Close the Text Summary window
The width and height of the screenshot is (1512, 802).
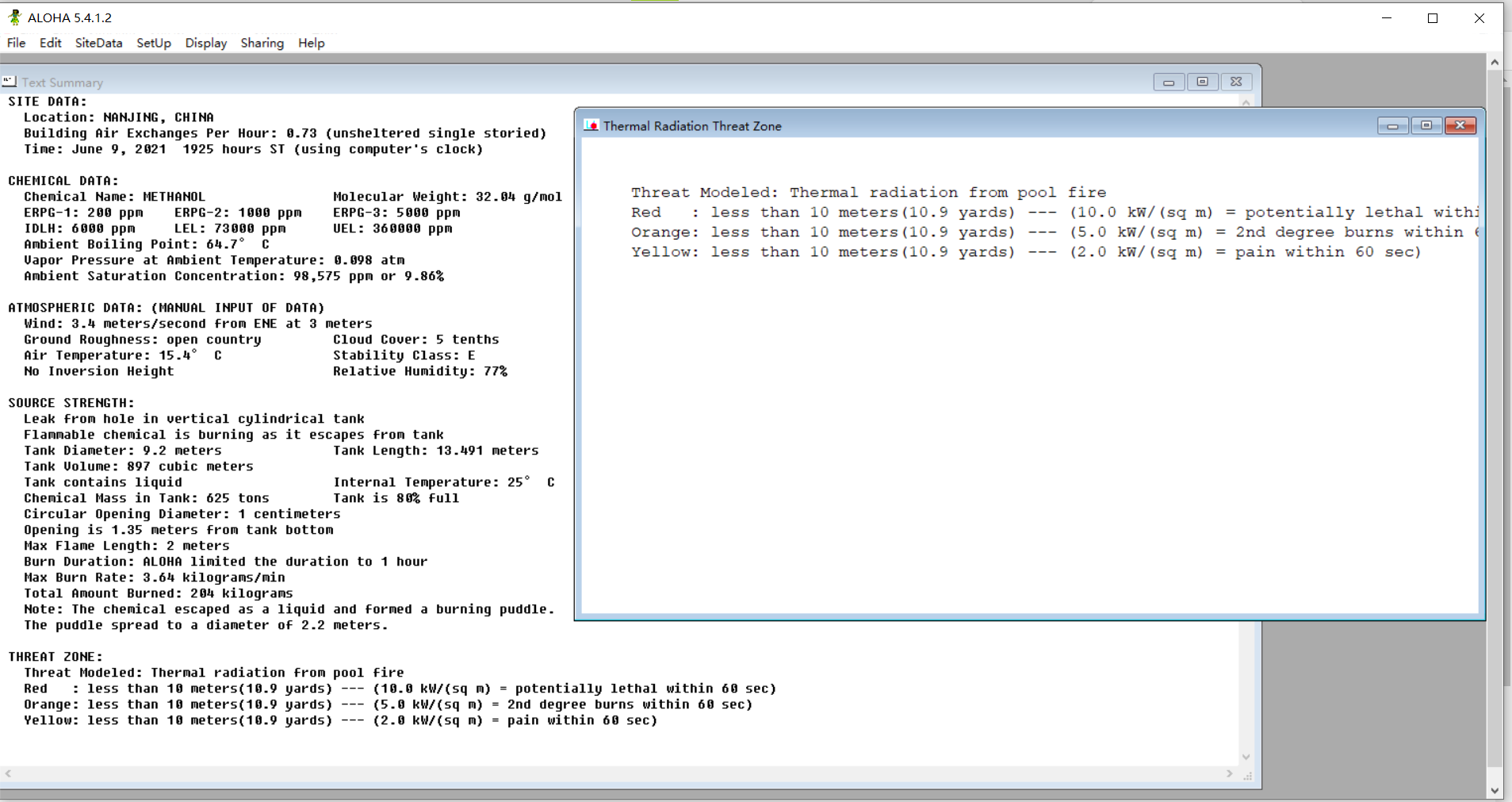click(1236, 82)
